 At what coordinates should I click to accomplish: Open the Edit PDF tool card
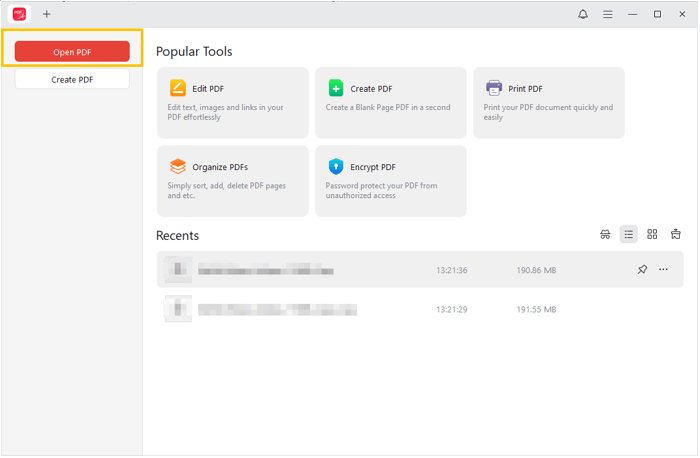[233, 103]
